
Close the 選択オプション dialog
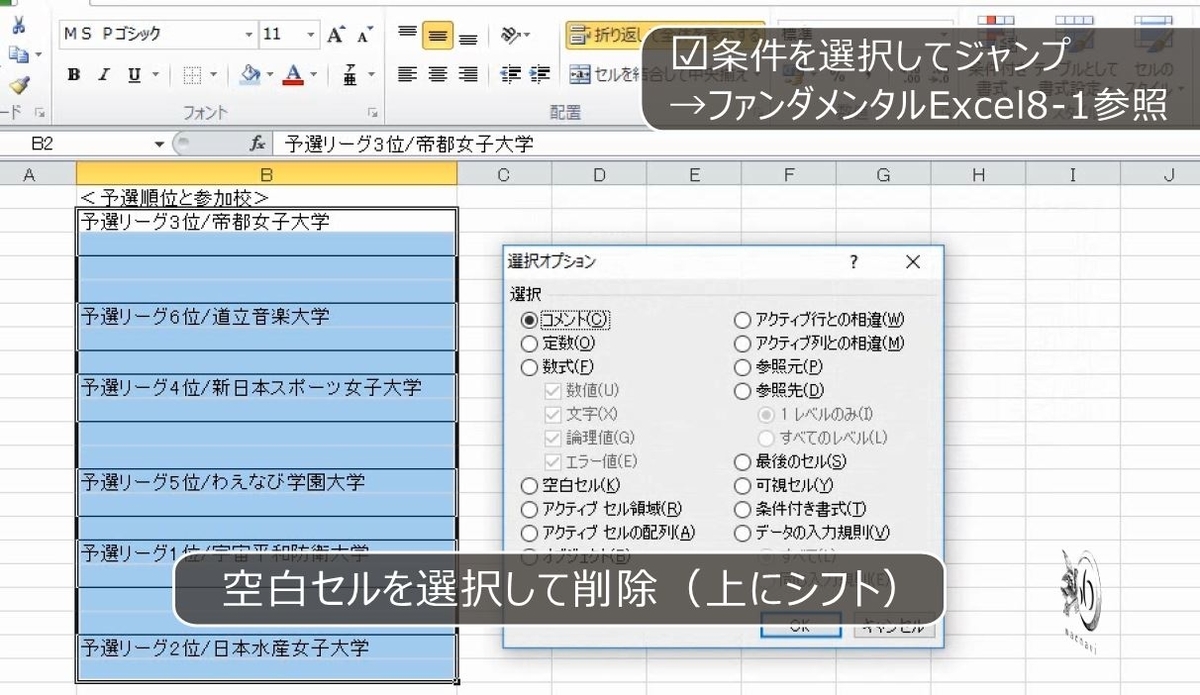[x=912, y=262]
